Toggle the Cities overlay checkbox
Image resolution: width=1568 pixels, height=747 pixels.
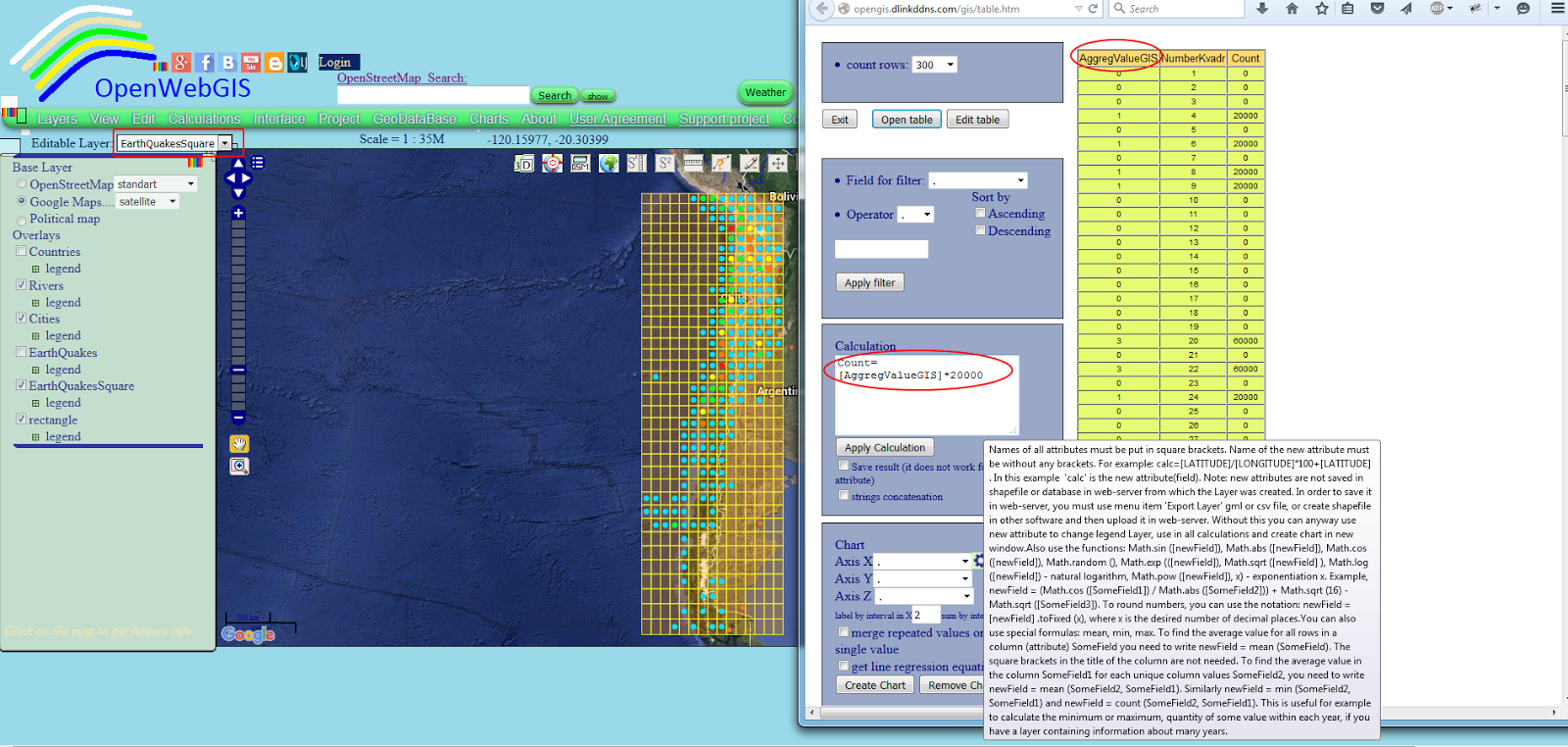[22, 319]
